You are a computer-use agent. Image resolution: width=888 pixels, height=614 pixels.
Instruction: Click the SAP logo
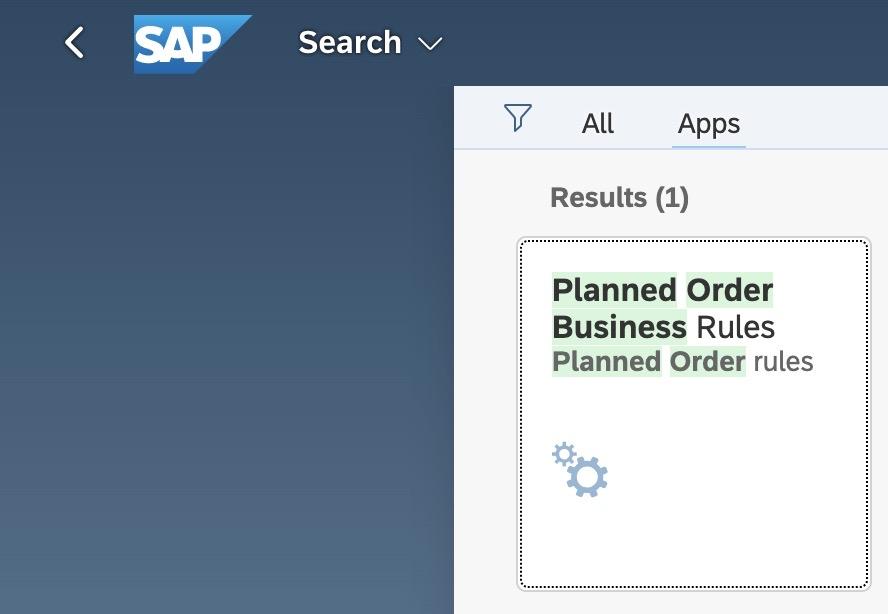click(x=190, y=44)
